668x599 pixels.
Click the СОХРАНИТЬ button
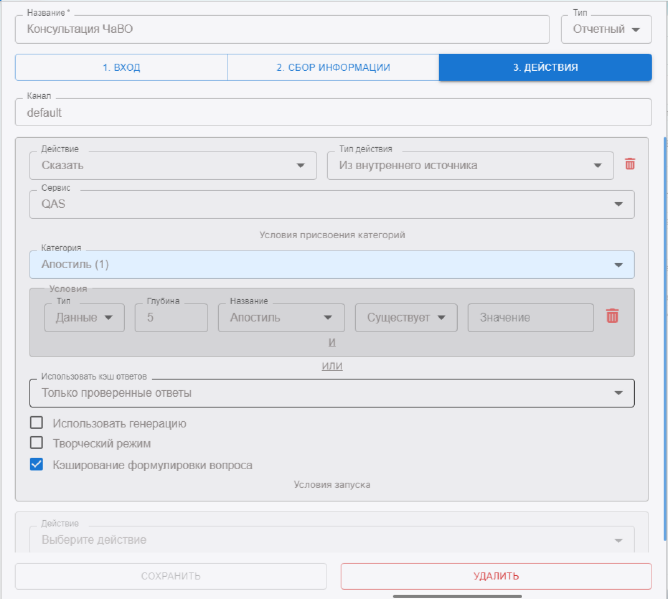pos(170,576)
